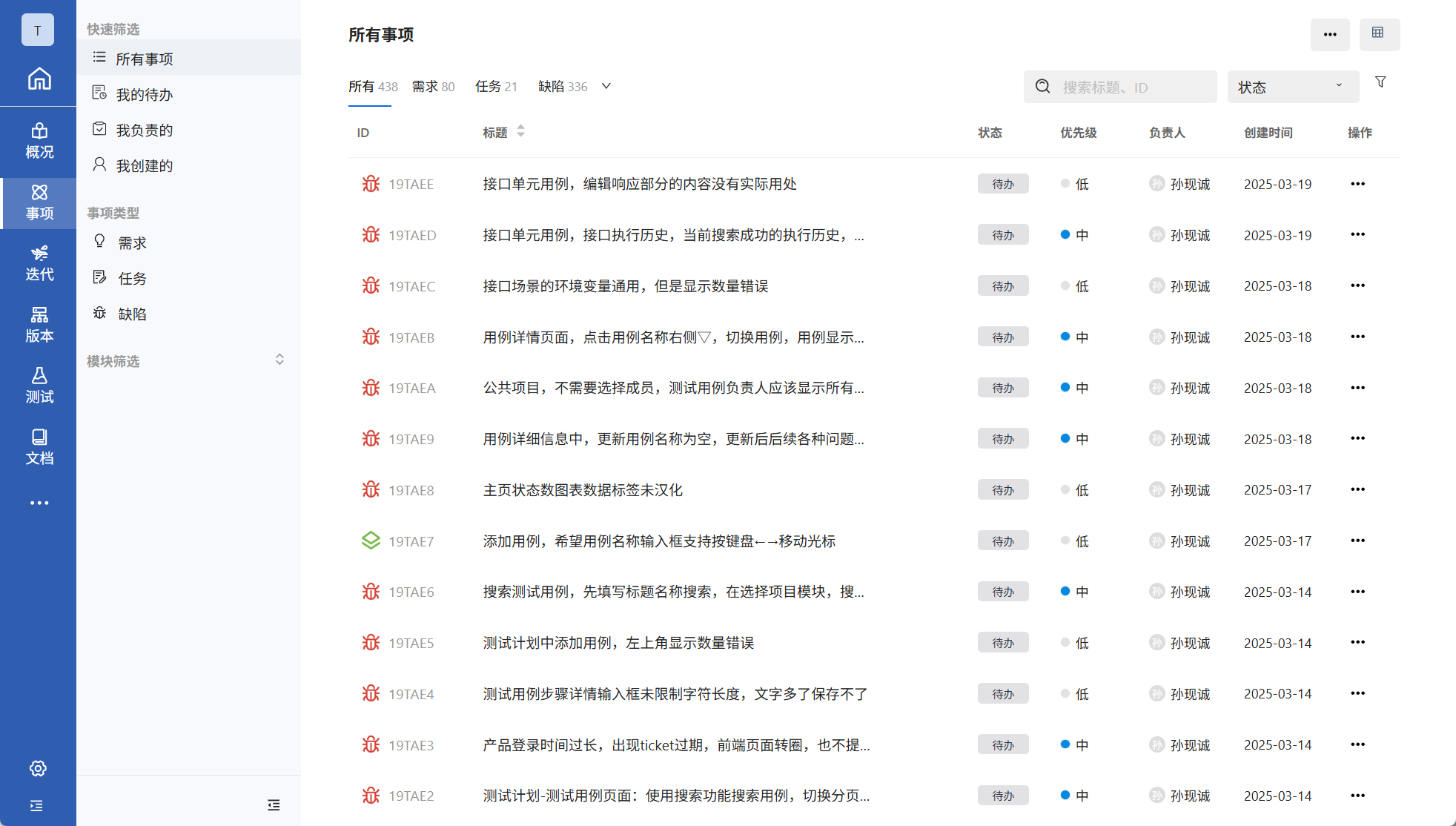Expand the tab overflow chevron after 缺陷
This screenshot has height=826, width=1456.
coord(606,86)
